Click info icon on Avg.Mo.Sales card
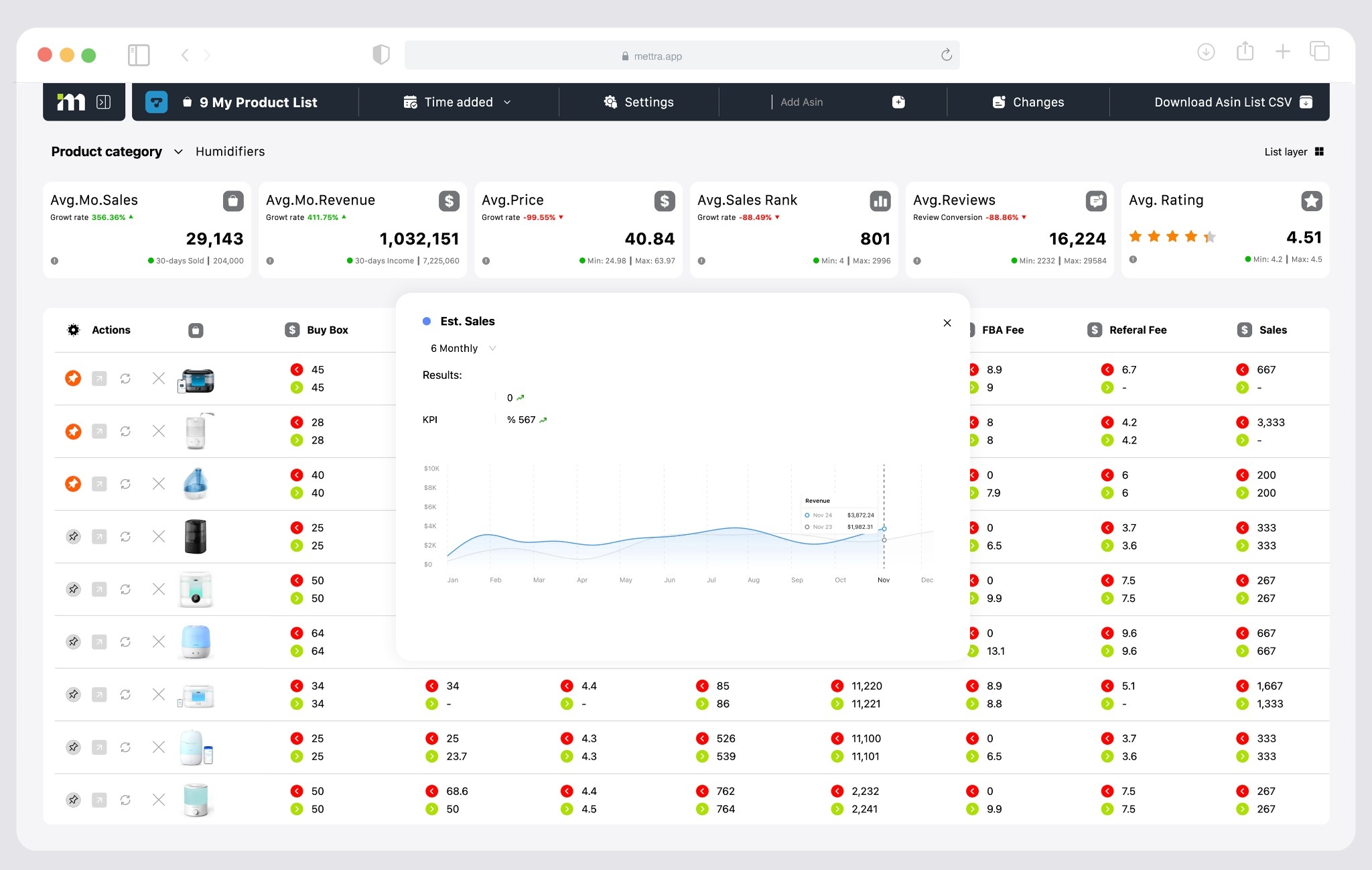Screen dimensions: 1372x870 [x=55, y=261]
